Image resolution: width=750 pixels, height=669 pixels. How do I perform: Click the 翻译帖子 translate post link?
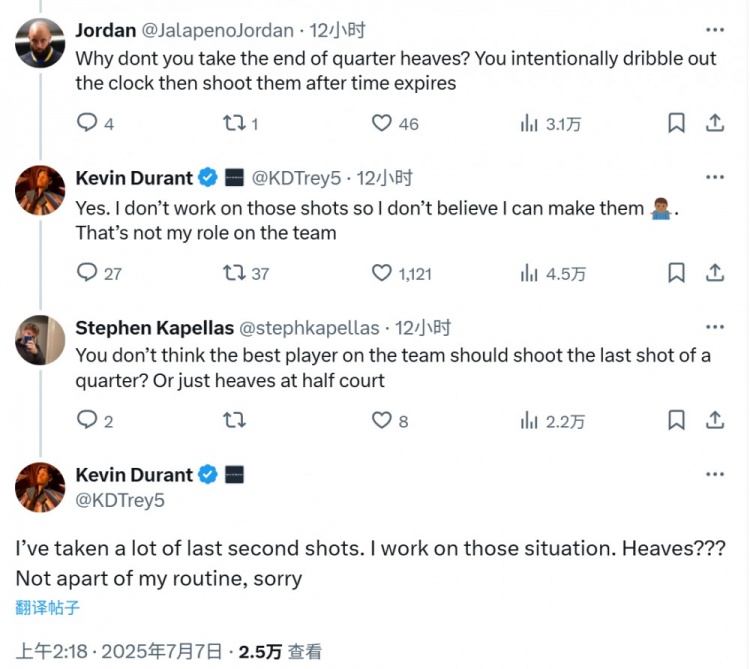click(47, 607)
